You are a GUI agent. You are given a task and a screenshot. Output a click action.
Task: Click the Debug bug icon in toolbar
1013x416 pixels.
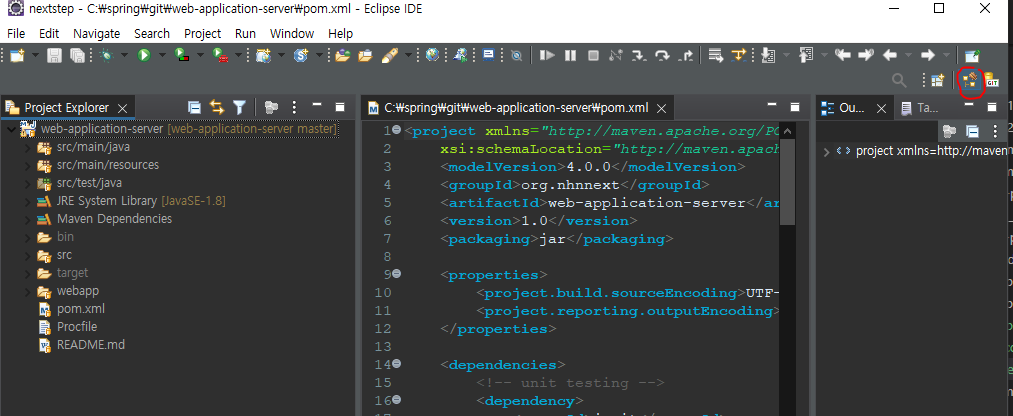click(106, 56)
